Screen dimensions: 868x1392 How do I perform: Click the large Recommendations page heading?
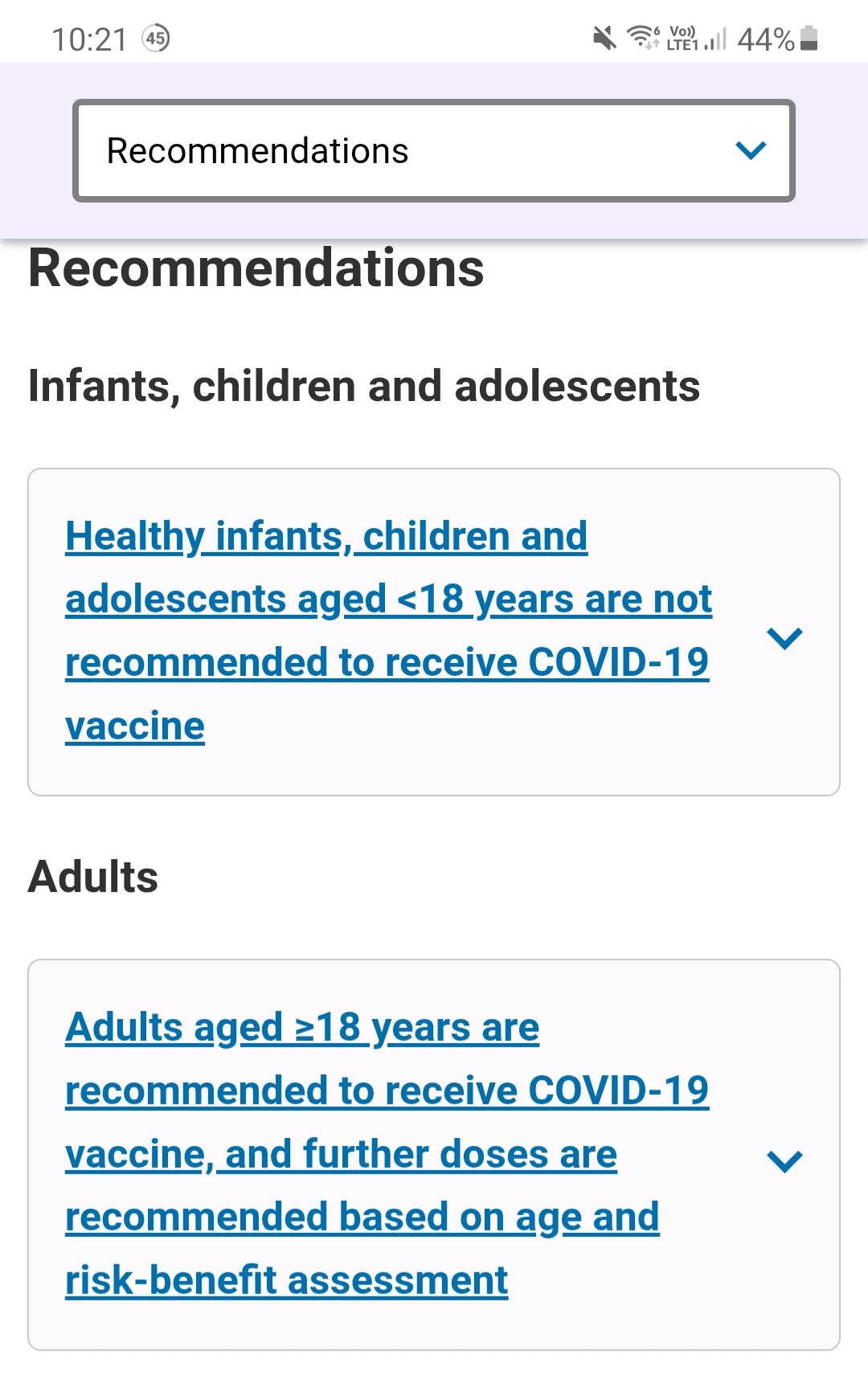256,268
